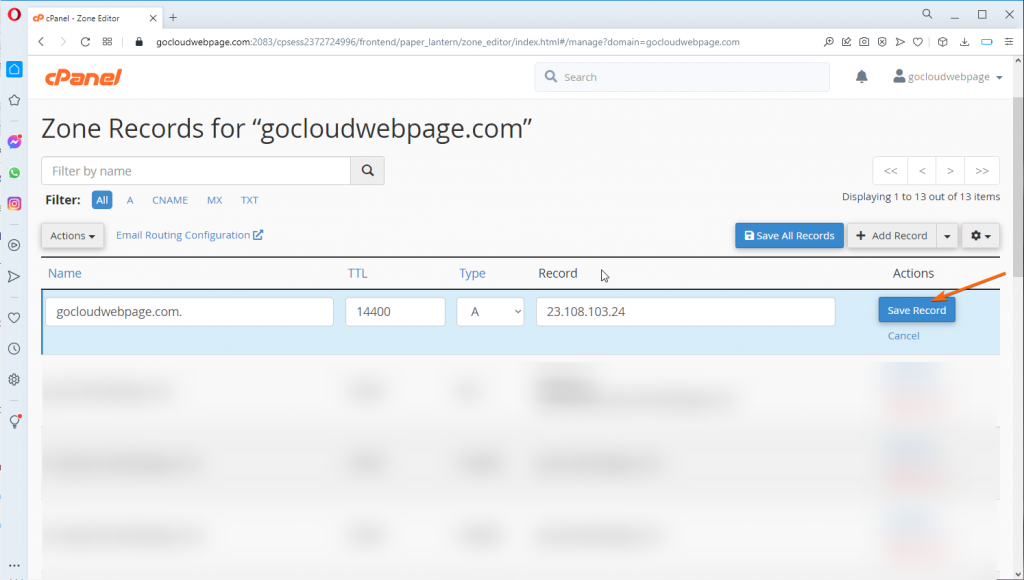The height and width of the screenshot is (580, 1024).
Task: Add page to bookmarks with the heart icon
Action: (x=918, y=42)
